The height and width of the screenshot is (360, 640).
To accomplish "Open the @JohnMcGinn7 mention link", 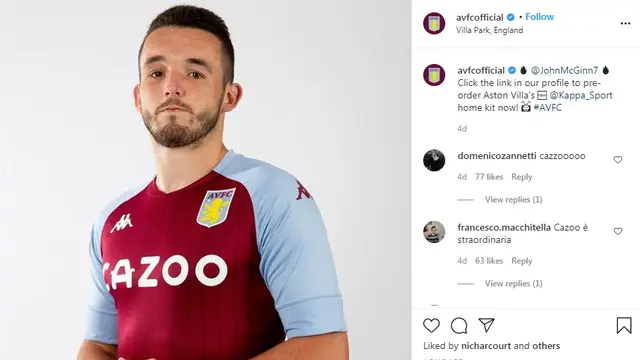I will (x=564, y=70).
